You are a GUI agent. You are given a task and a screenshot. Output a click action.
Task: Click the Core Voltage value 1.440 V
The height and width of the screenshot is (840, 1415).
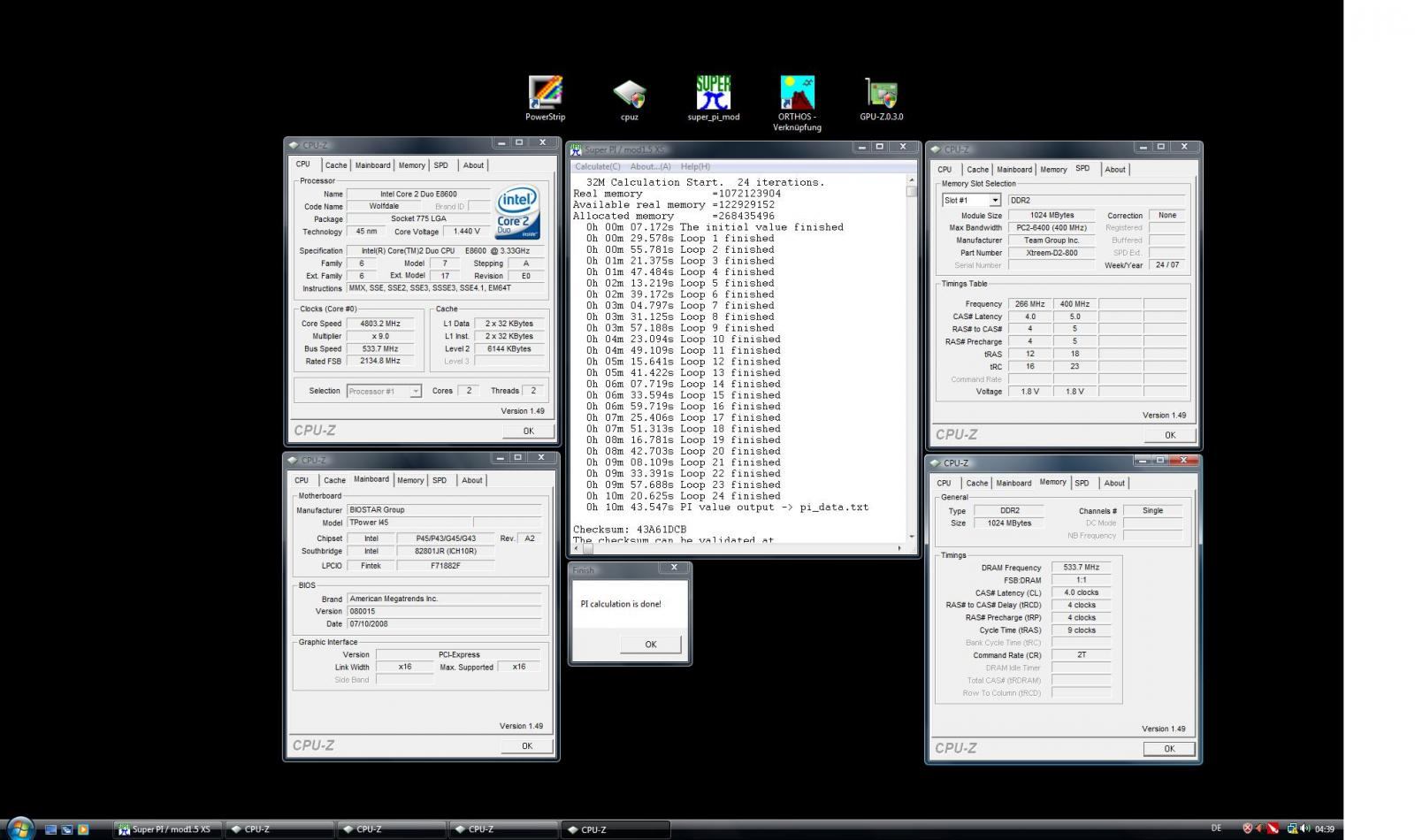point(466,232)
